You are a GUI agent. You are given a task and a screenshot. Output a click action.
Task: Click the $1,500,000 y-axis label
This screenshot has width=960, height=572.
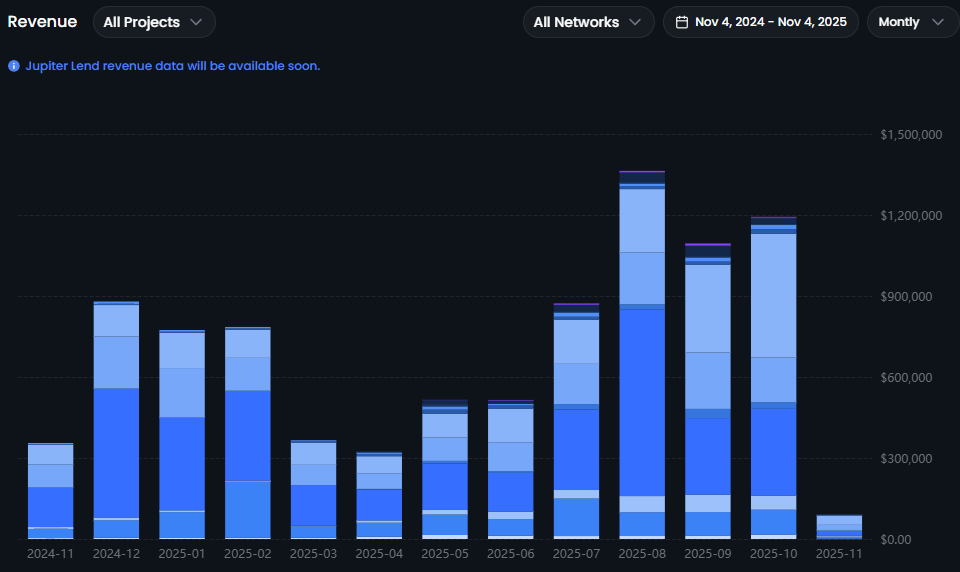coord(911,134)
